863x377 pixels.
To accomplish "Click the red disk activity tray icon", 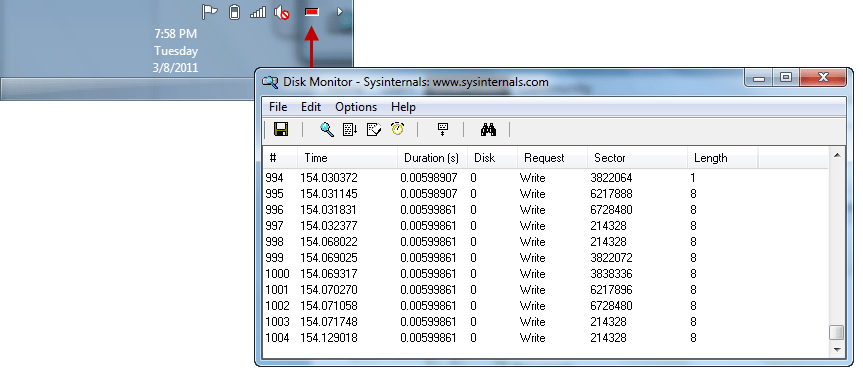I will click(x=312, y=12).
